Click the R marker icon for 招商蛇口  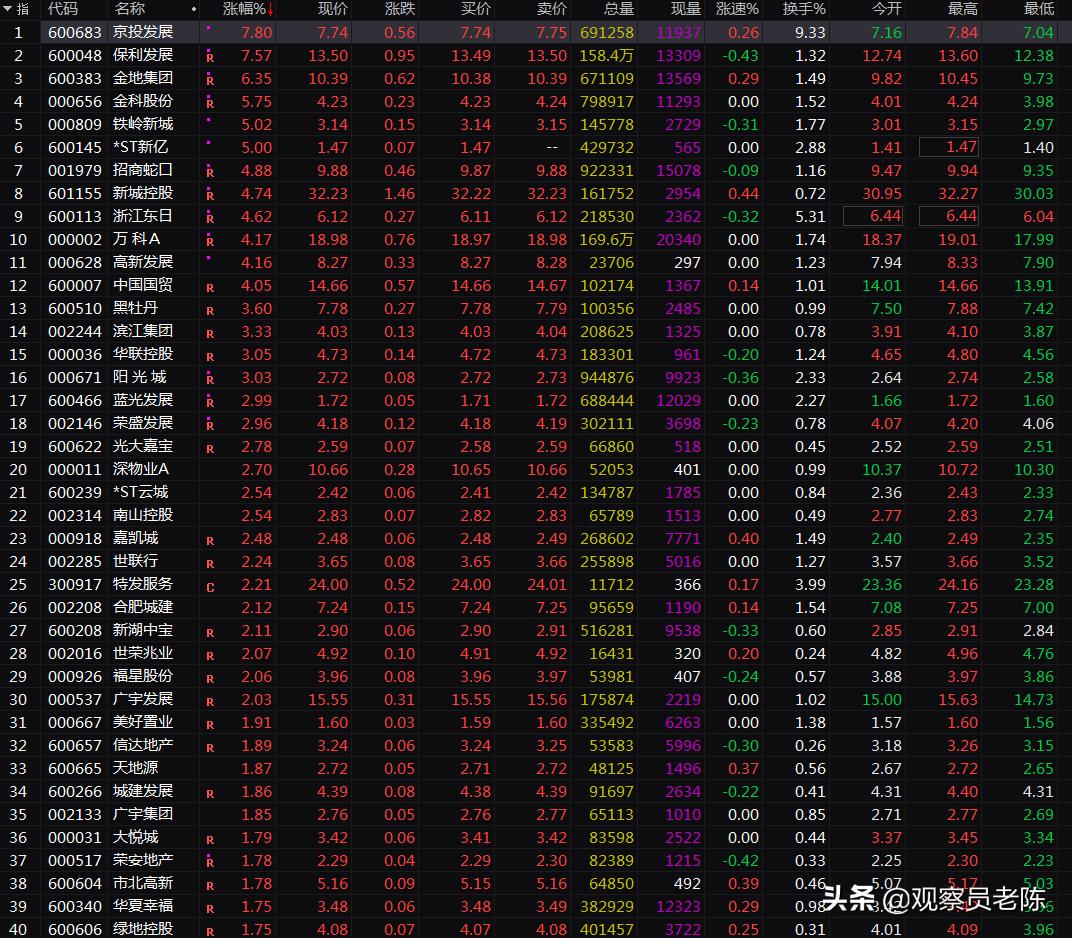click(210, 172)
